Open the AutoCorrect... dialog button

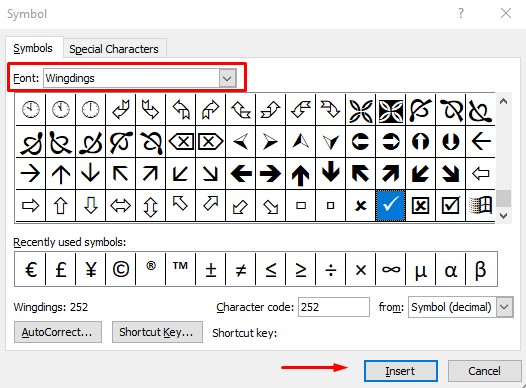58,332
